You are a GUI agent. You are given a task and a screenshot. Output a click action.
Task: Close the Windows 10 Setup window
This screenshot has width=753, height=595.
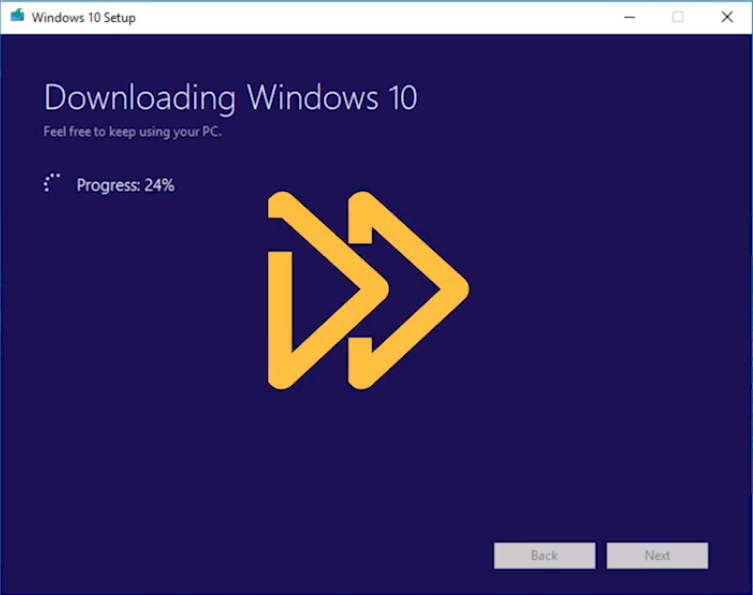point(727,17)
